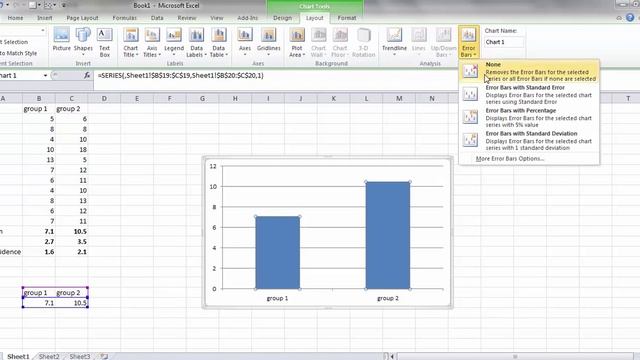This screenshot has height=360, width=640.
Task: Click the greyed Chart Wall icon
Action: (x=318, y=36)
